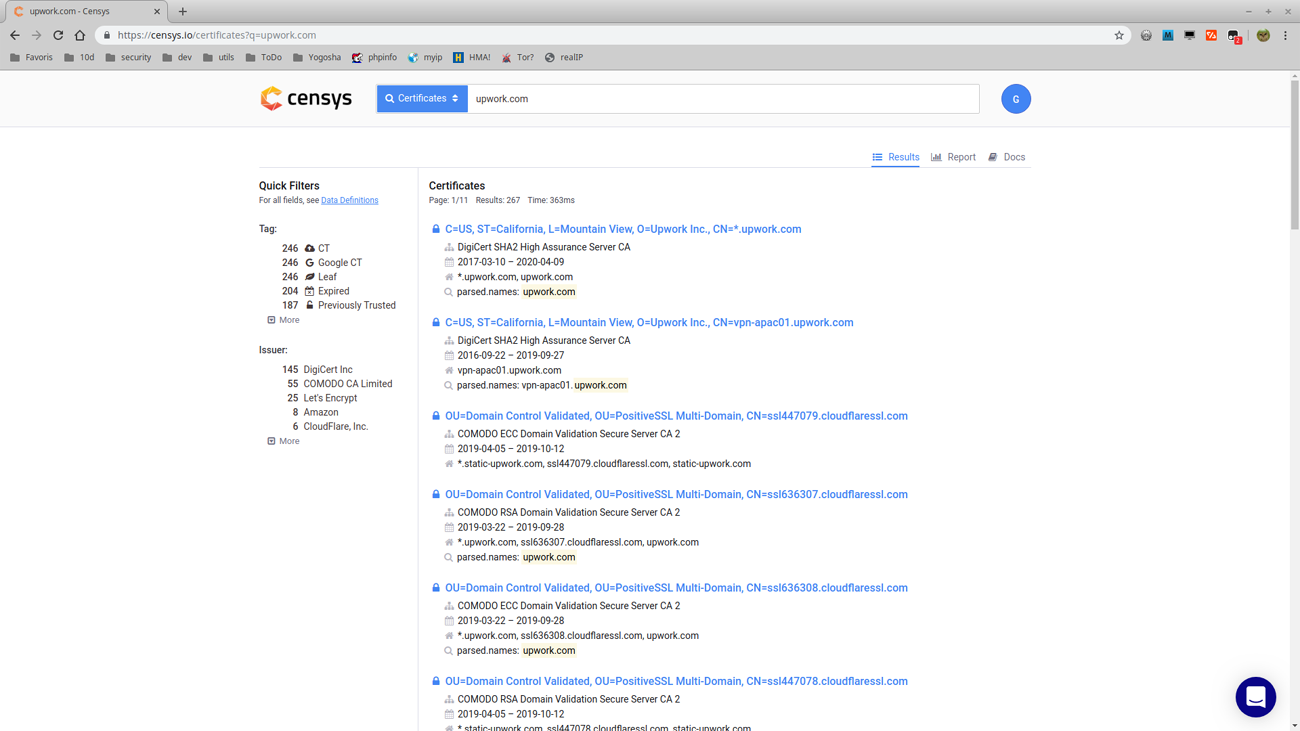This screenshot has height=731, width=1300.
Task: Open the Certificates search type dropdown
Action: (422, 98)
